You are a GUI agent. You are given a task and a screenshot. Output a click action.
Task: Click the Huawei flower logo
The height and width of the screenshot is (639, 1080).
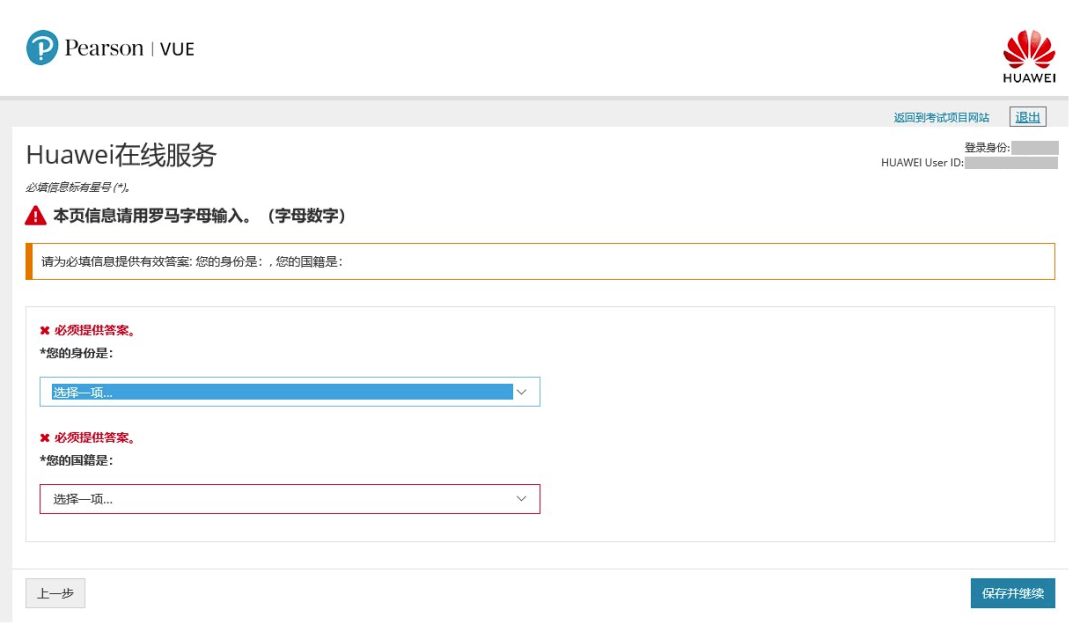click(1028, 49)
